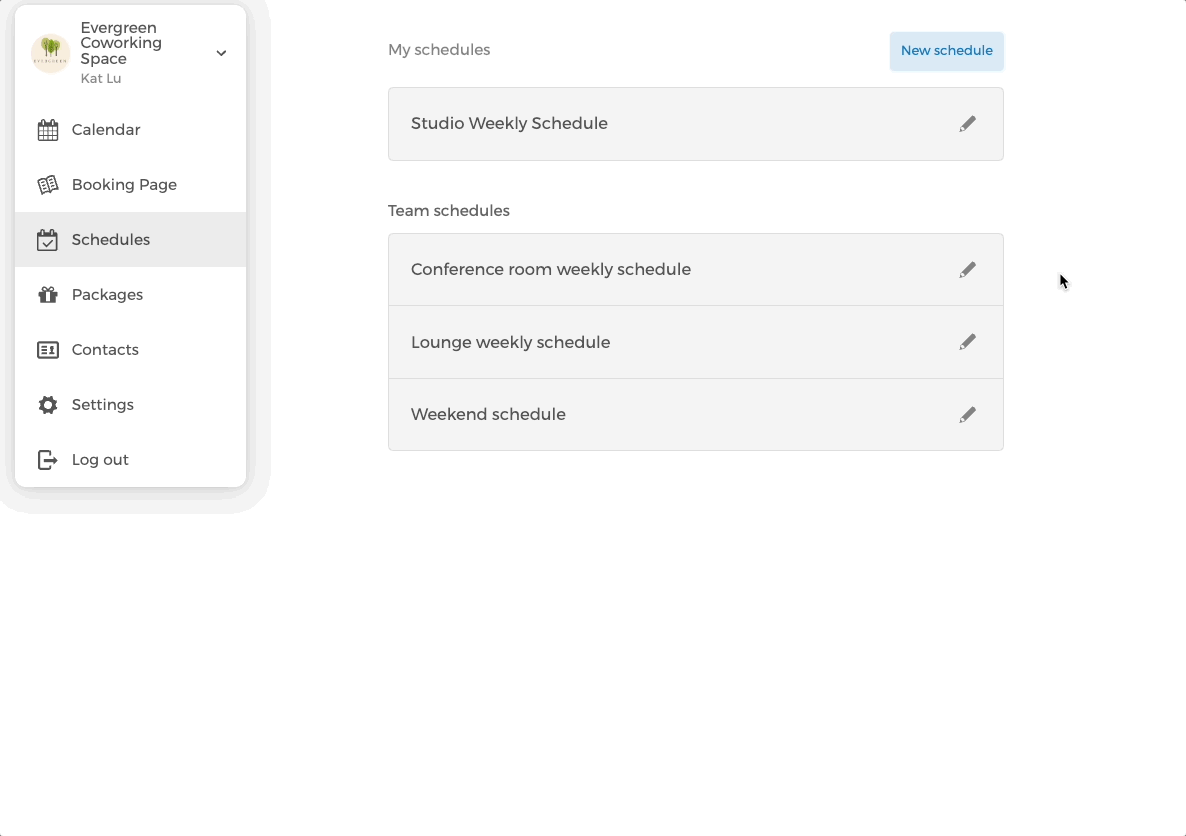Viewport: 1186px width, 836px height.
Task: Select the Log out option
Action: click(100, 459)
